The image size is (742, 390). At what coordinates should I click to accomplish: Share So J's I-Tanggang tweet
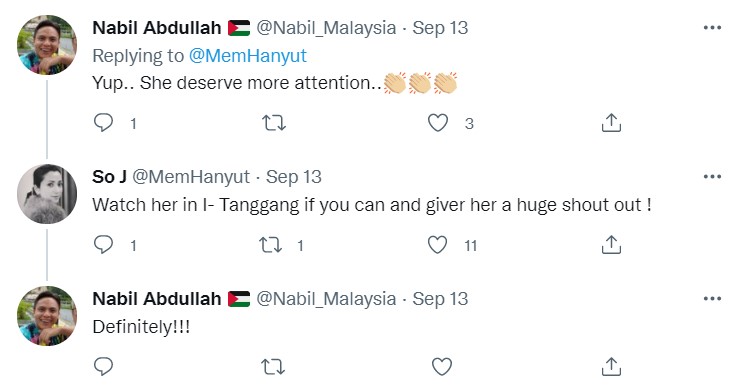(x=611, y=245)
